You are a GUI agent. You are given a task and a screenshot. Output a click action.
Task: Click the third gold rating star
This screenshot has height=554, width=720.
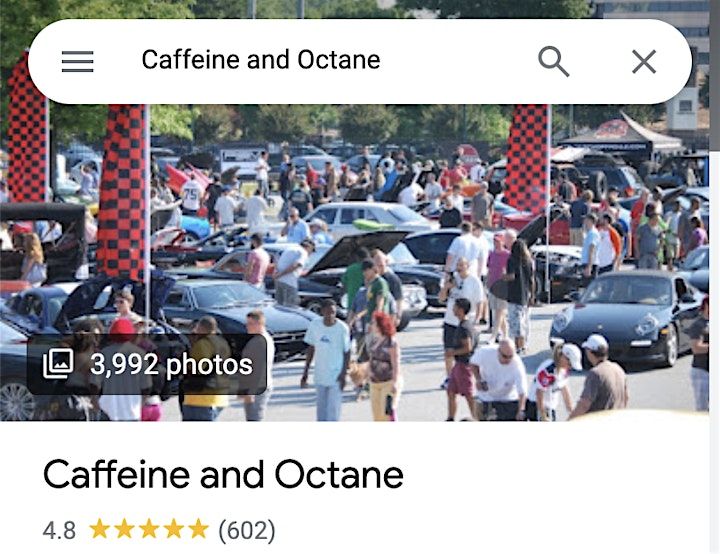point(149,529)
